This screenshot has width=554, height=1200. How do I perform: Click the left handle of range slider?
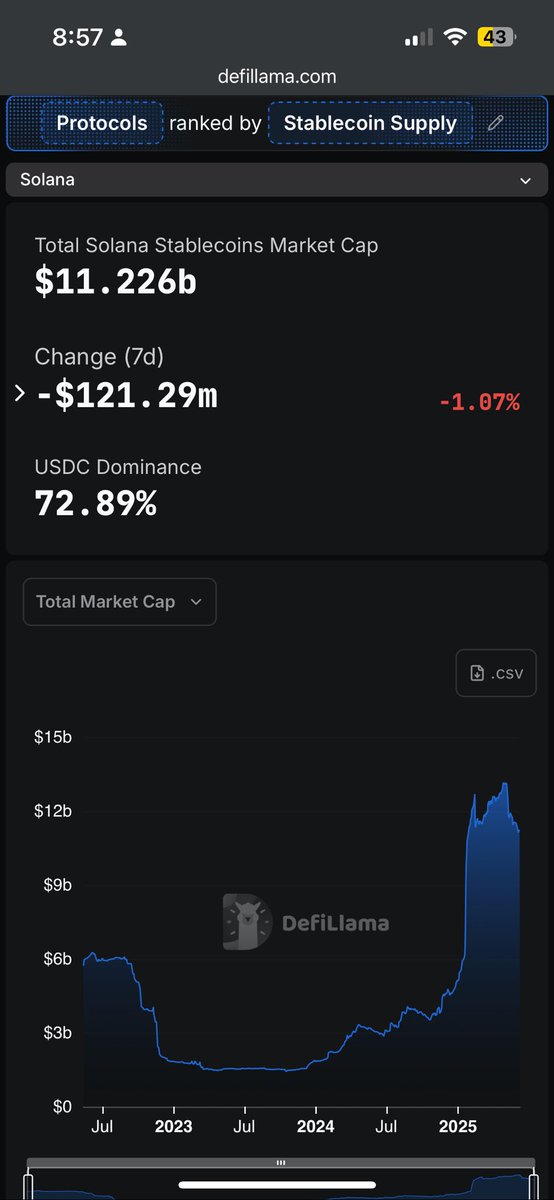coord(29,1186)
